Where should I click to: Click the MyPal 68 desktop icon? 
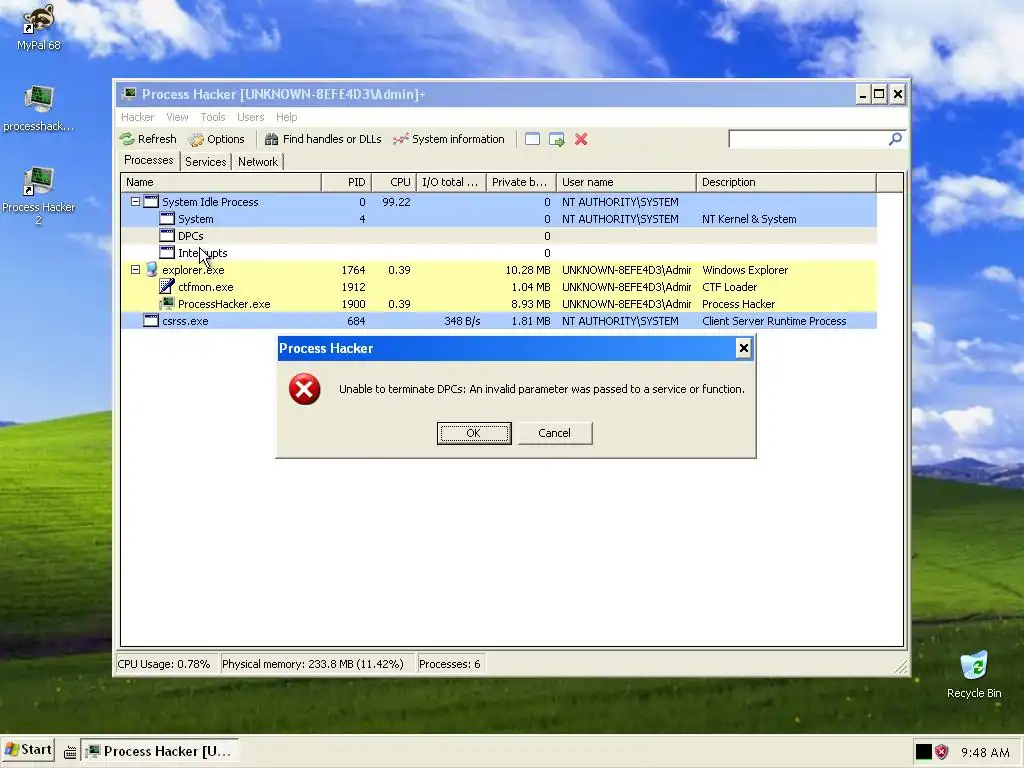coord(38,27)
